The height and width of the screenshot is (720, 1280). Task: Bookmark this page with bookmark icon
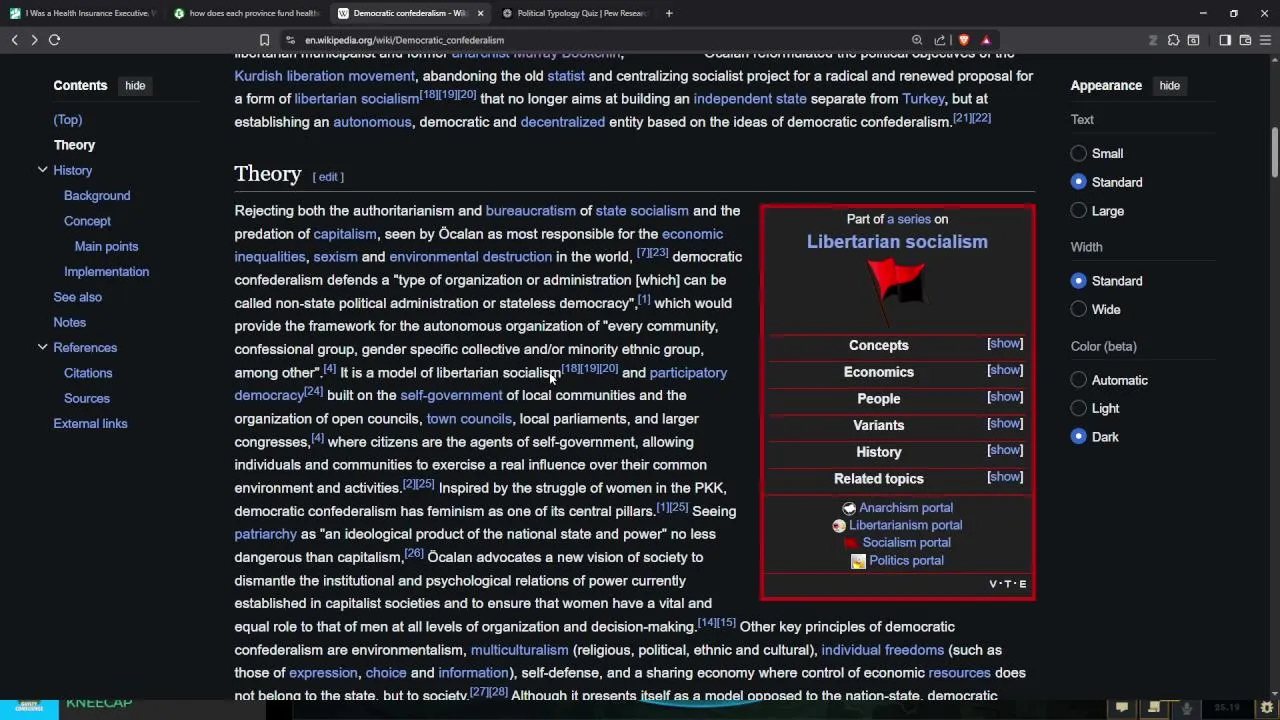[x=264, y=40]
